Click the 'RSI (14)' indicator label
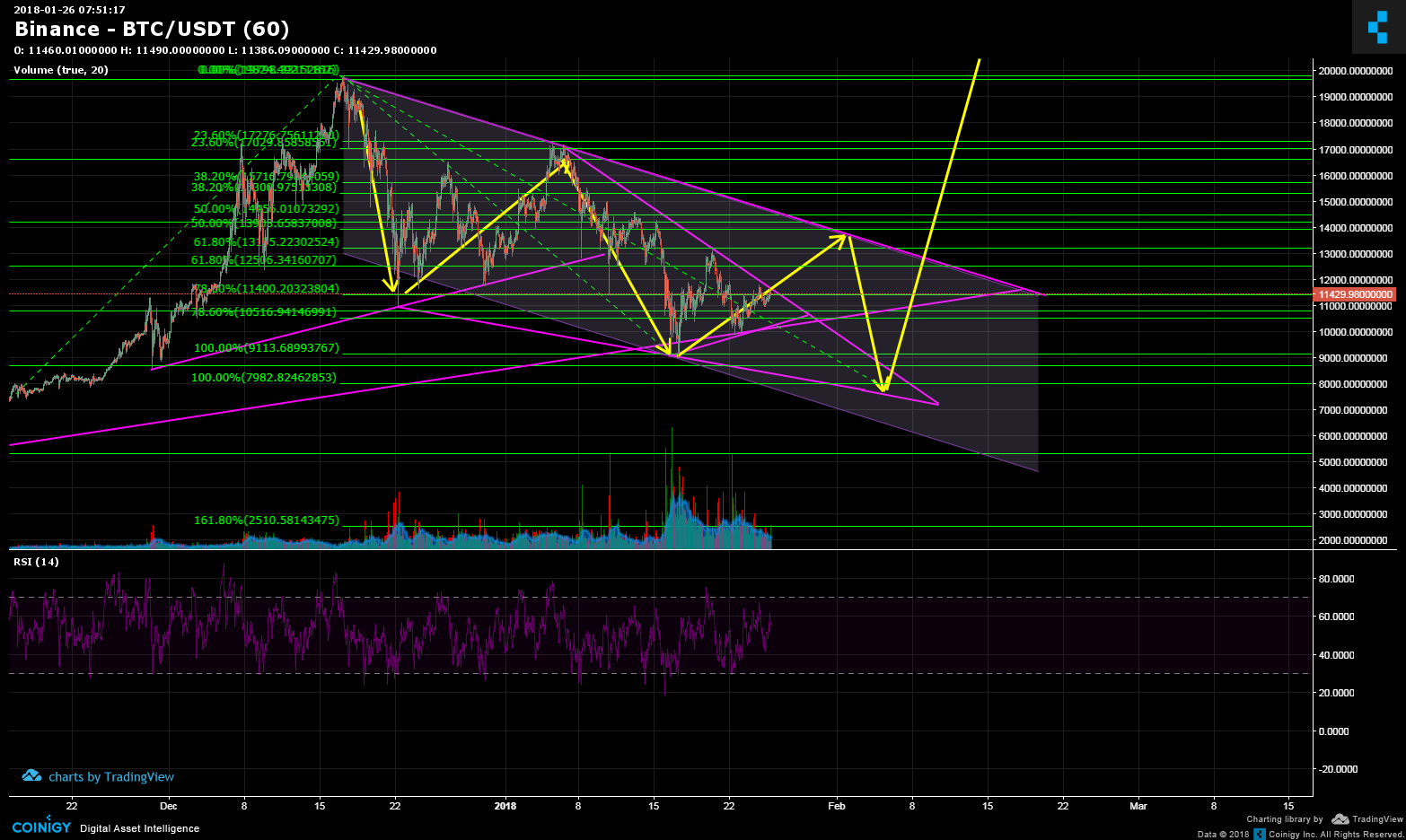1406x840 pixels. point(35,562)
